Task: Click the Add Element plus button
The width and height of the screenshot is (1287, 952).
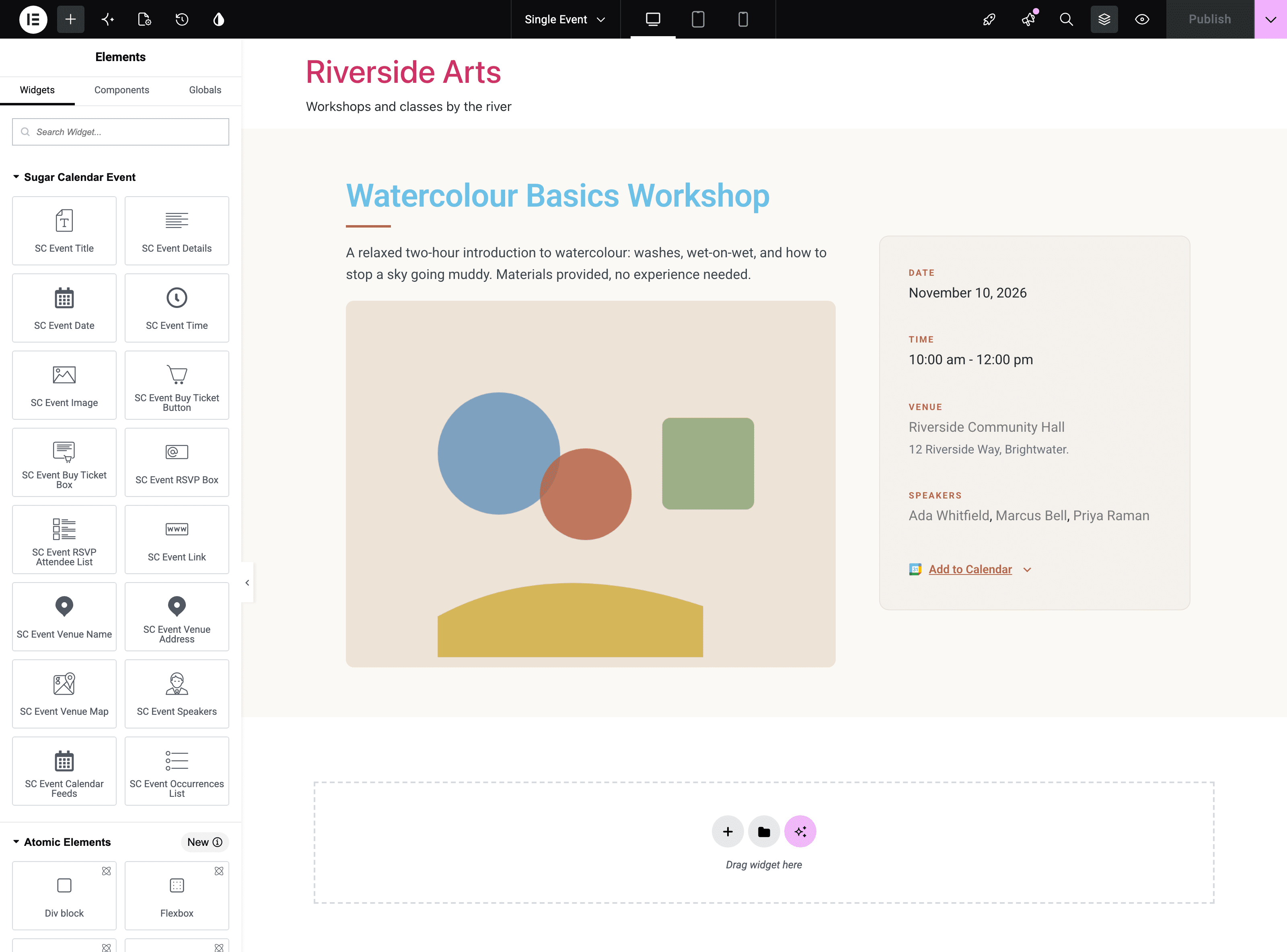Action: coord(70,20)
